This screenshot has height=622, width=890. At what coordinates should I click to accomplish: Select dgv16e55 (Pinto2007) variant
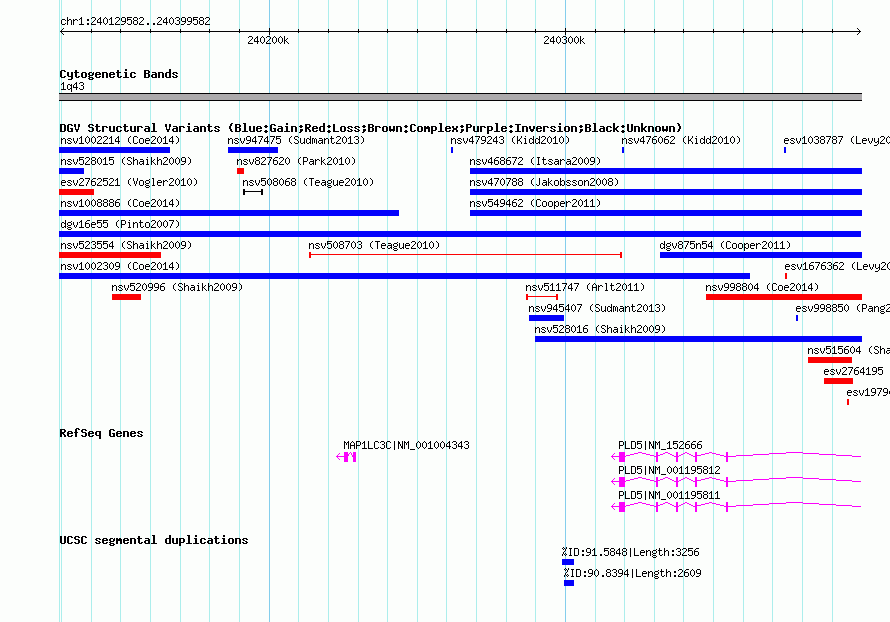click(120, 224)
